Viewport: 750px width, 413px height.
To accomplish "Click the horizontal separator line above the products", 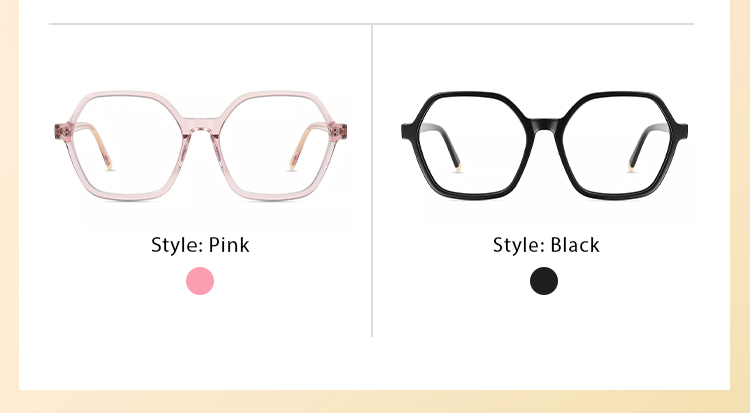I will (371, 23).
